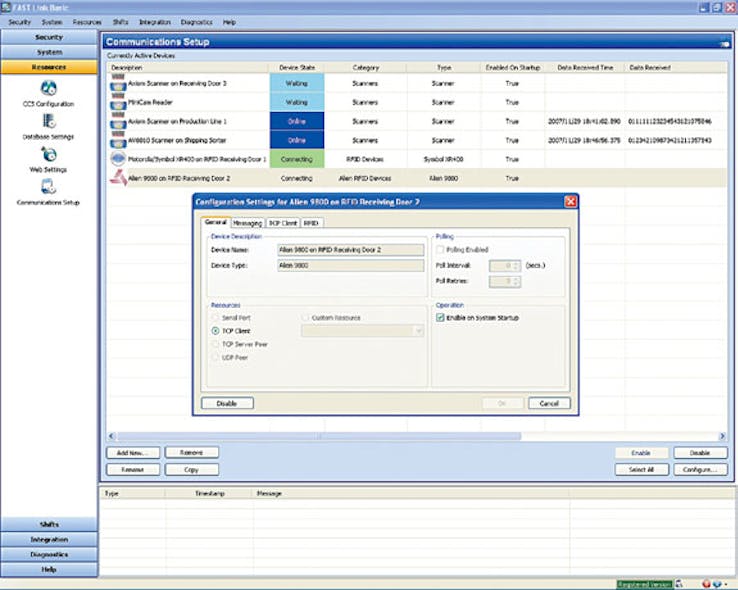This screenshot has width=738, height=590.
Task: Open the Shifts menu
Action: (x=120, y=22)
